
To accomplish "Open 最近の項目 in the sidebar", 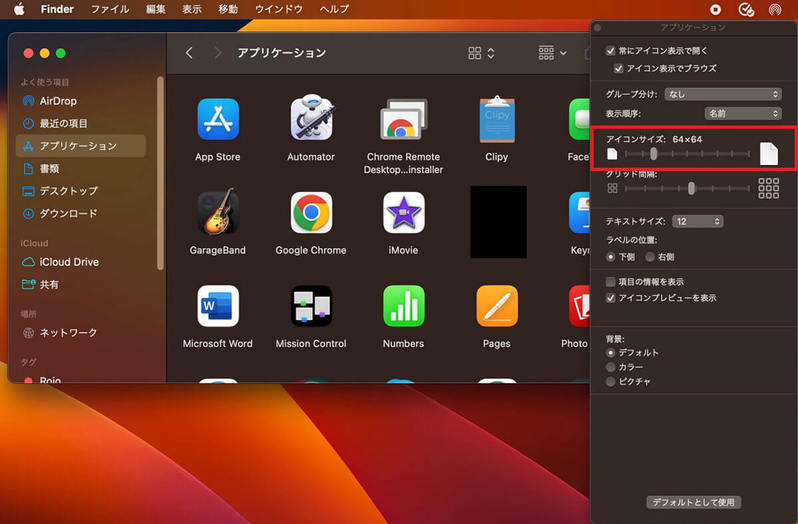I will click(x=81, y=123).
